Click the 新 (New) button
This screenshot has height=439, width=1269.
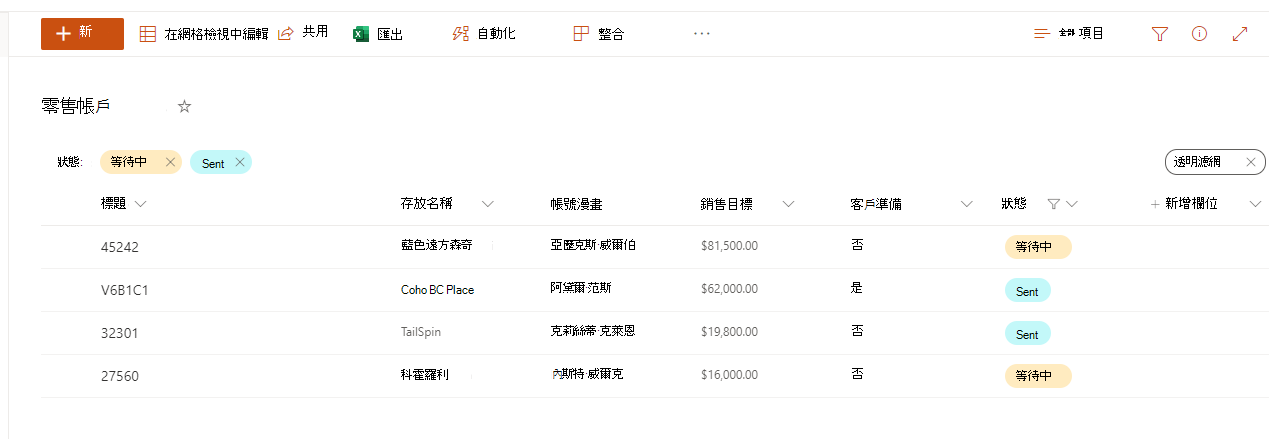click(82, 33)
